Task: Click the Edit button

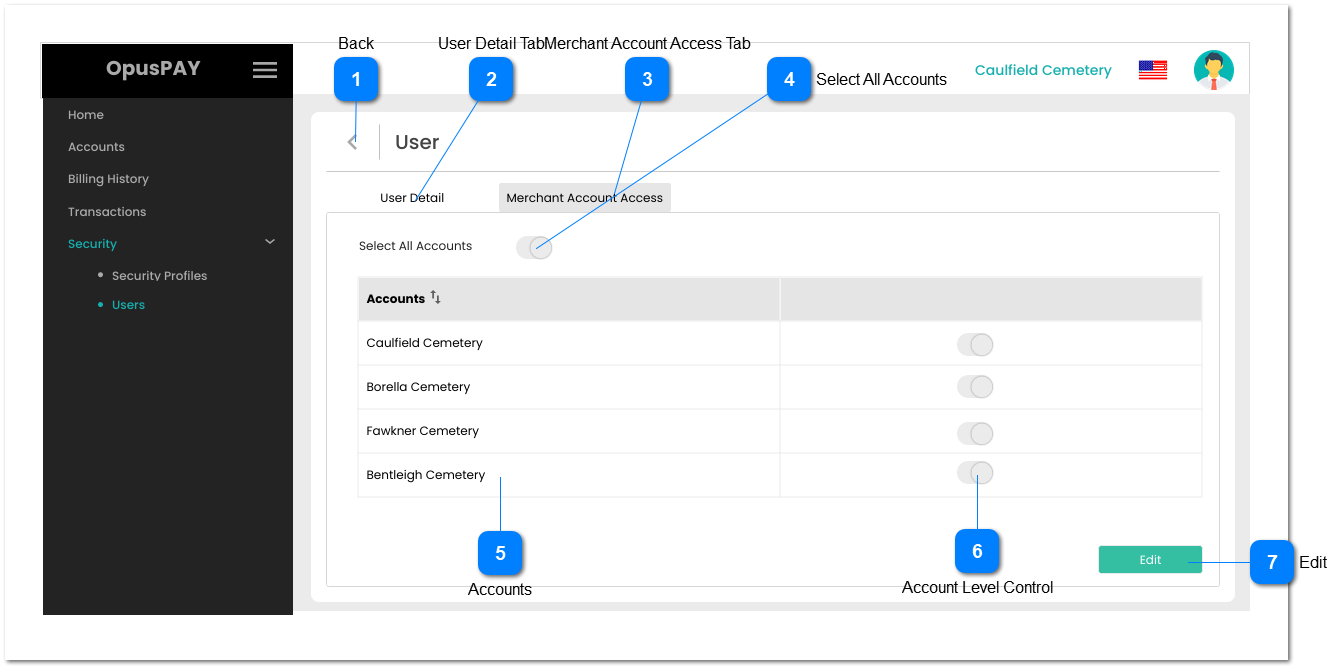Action: pos(1150,559)
